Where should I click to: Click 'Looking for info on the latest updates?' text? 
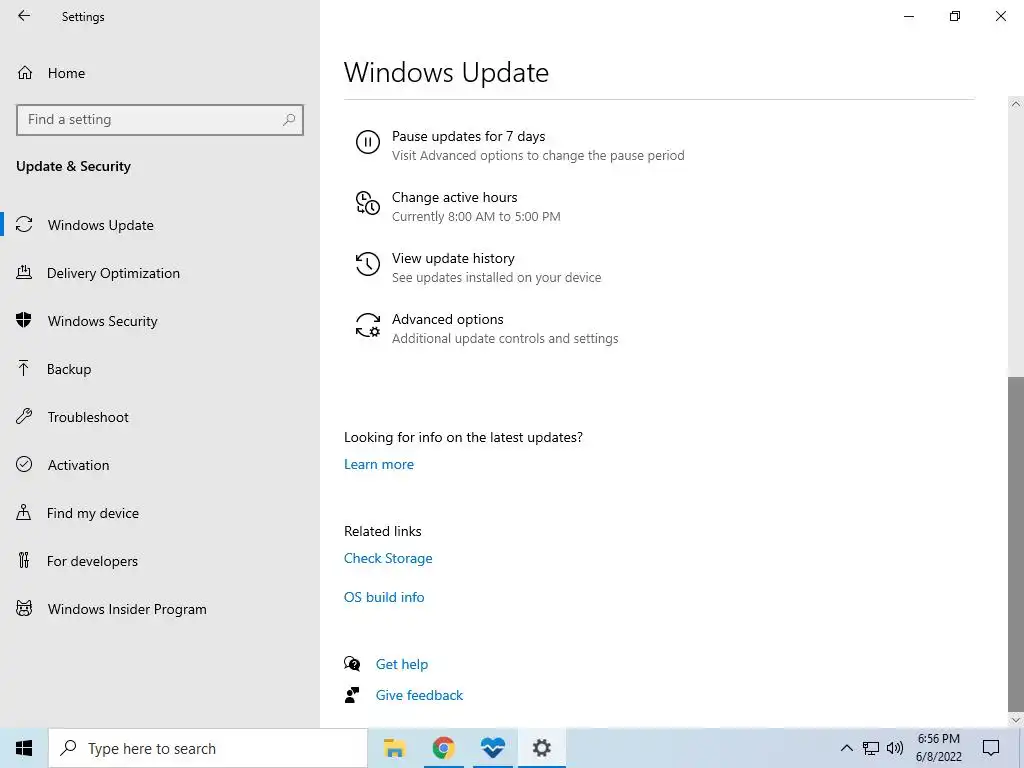(463, 437)
